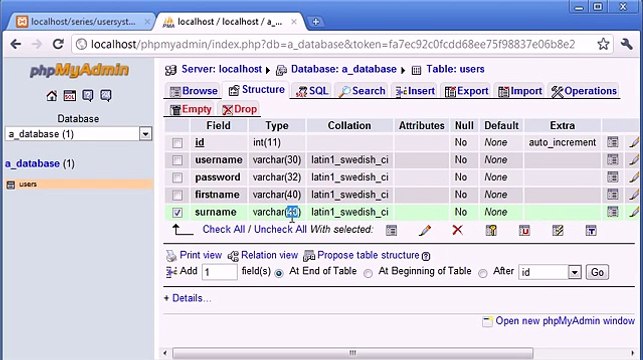This screenshot has width=643, height=360.
Task: Select At End of Table radio
Action: tap(279, 273)
